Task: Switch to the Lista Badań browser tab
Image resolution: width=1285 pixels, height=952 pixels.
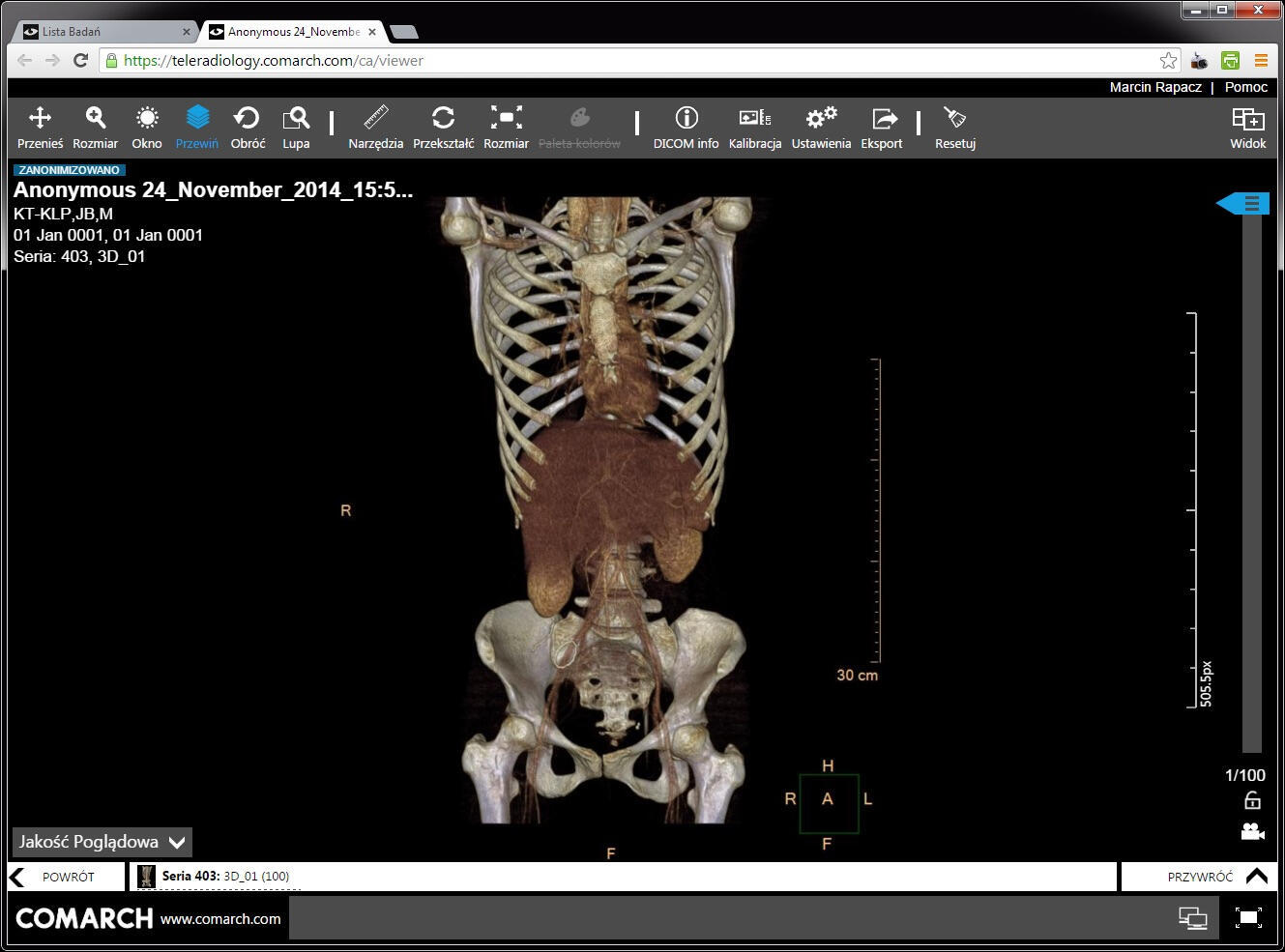Action: point(102,32)
